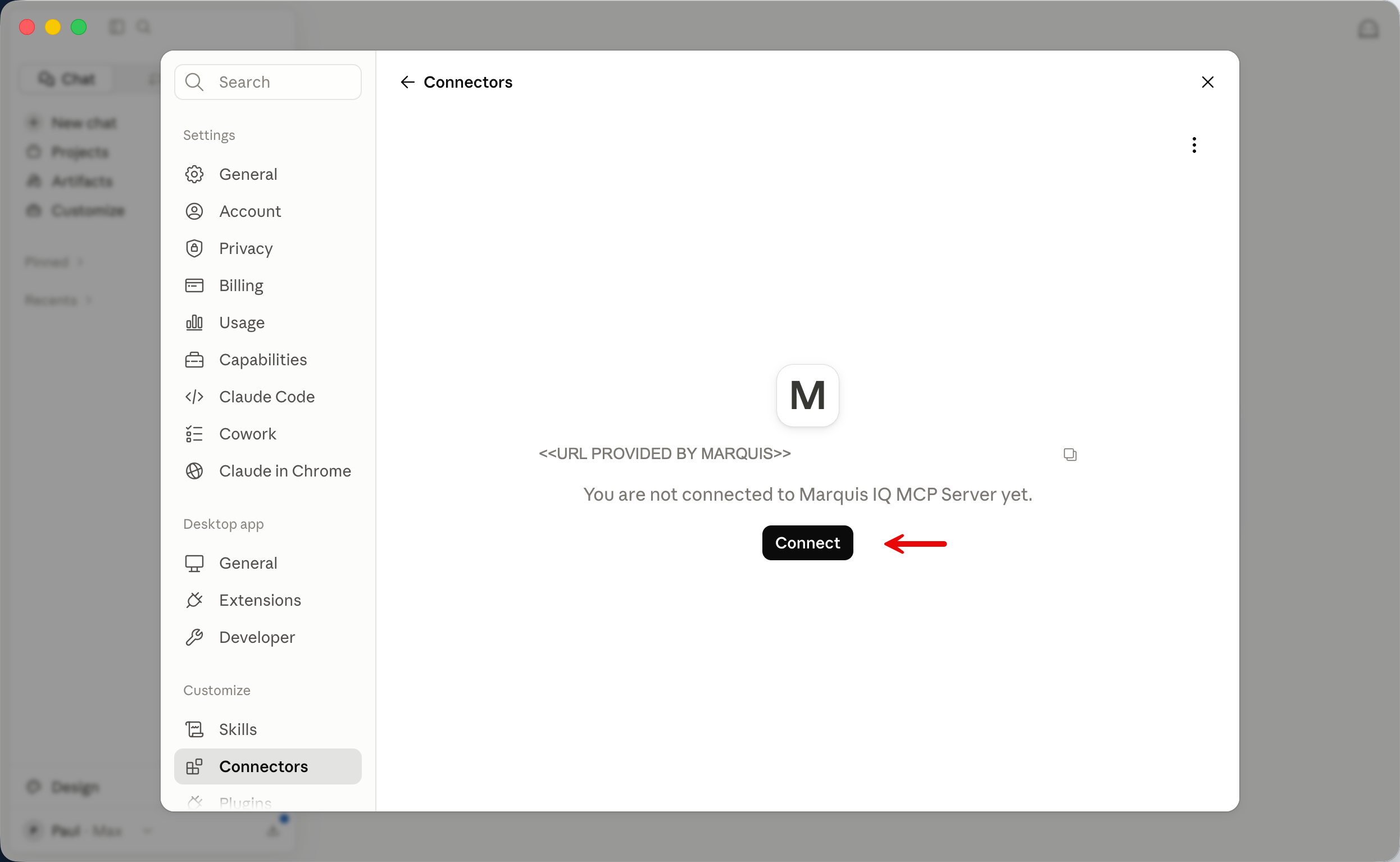1400x862 pixels.
Task: Click the Marquis M logo tile
Action: (807, 396)
